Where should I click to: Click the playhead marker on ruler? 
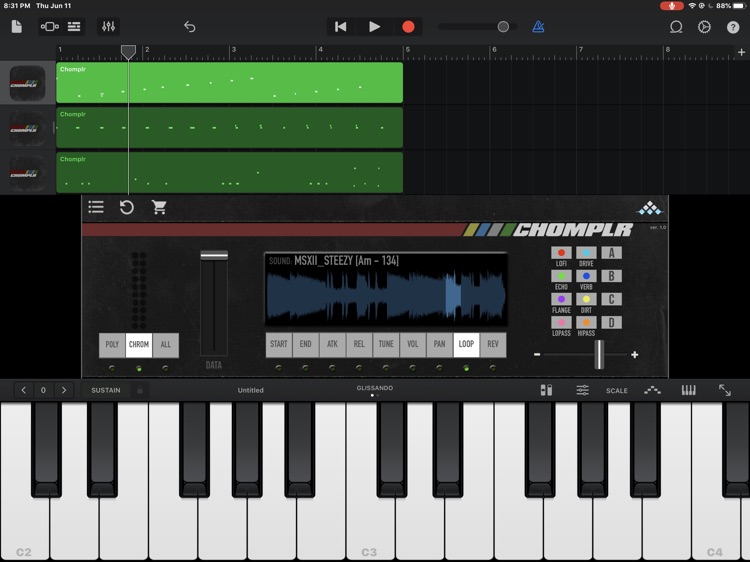click(x=128, y=52)
